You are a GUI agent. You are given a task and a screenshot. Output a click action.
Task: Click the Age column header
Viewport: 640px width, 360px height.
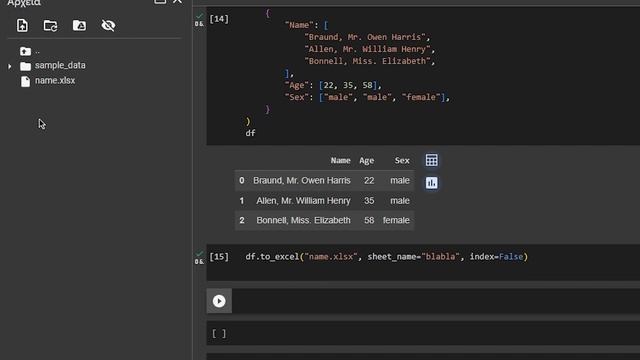click(366, 160)
